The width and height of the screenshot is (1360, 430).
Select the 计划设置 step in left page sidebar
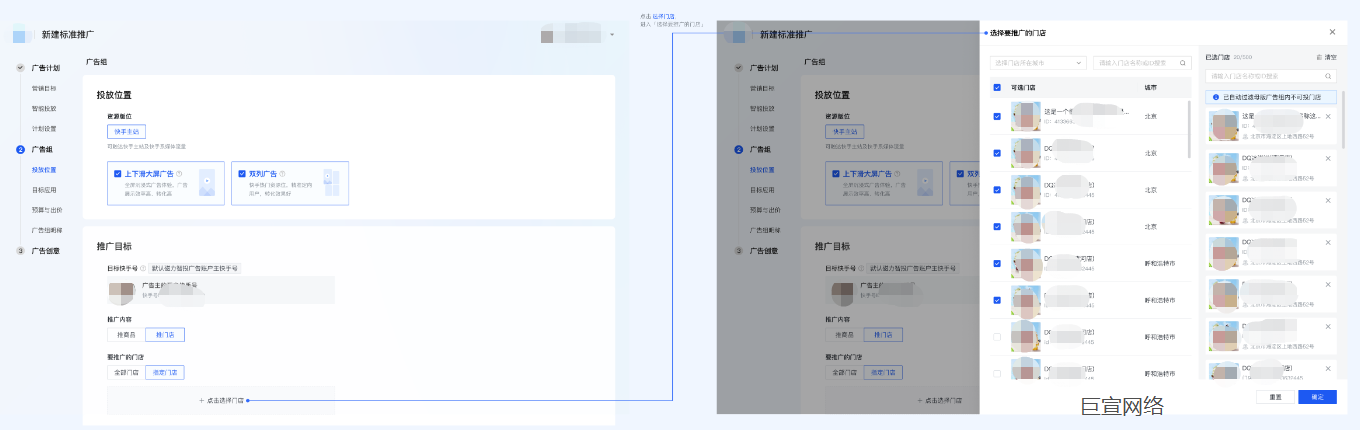tap(44, 128)
